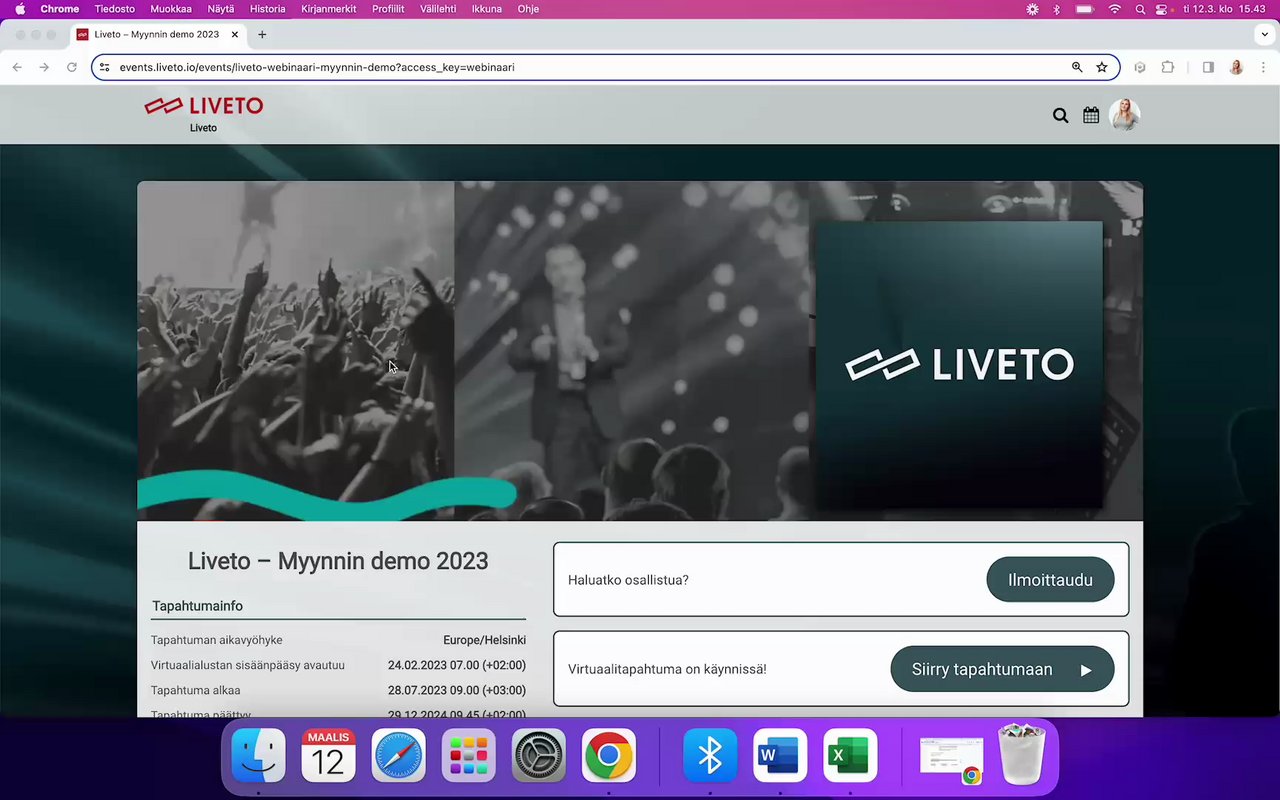
Task: Open Calendar app in the Dock
Action: [x=328, y=755]
